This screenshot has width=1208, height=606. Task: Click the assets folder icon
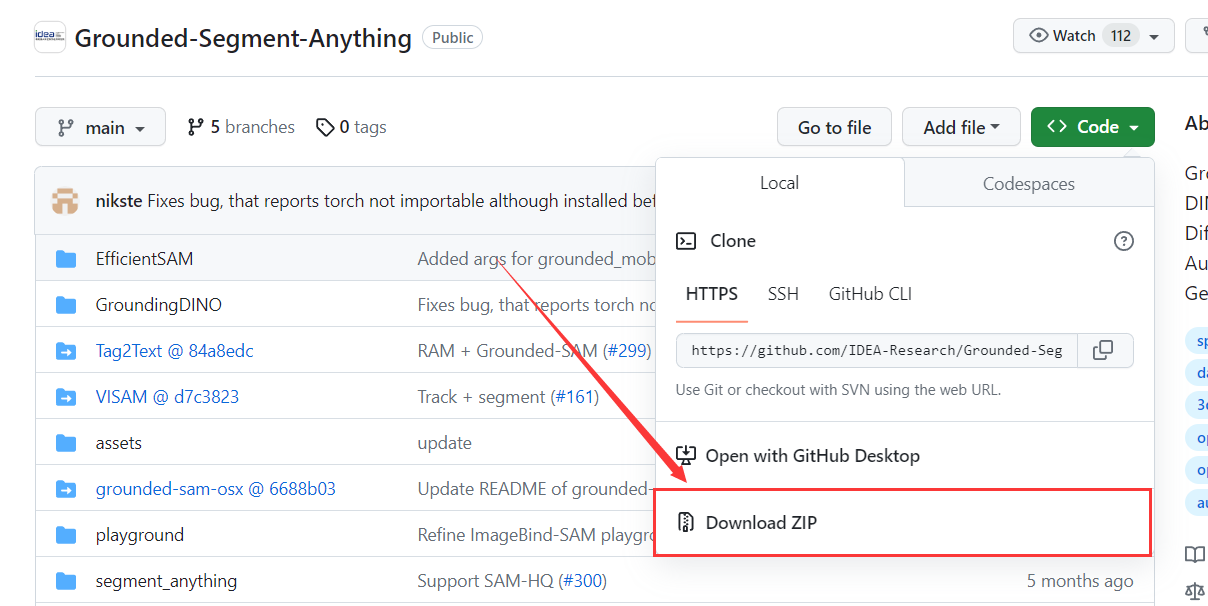pos(66,443)
